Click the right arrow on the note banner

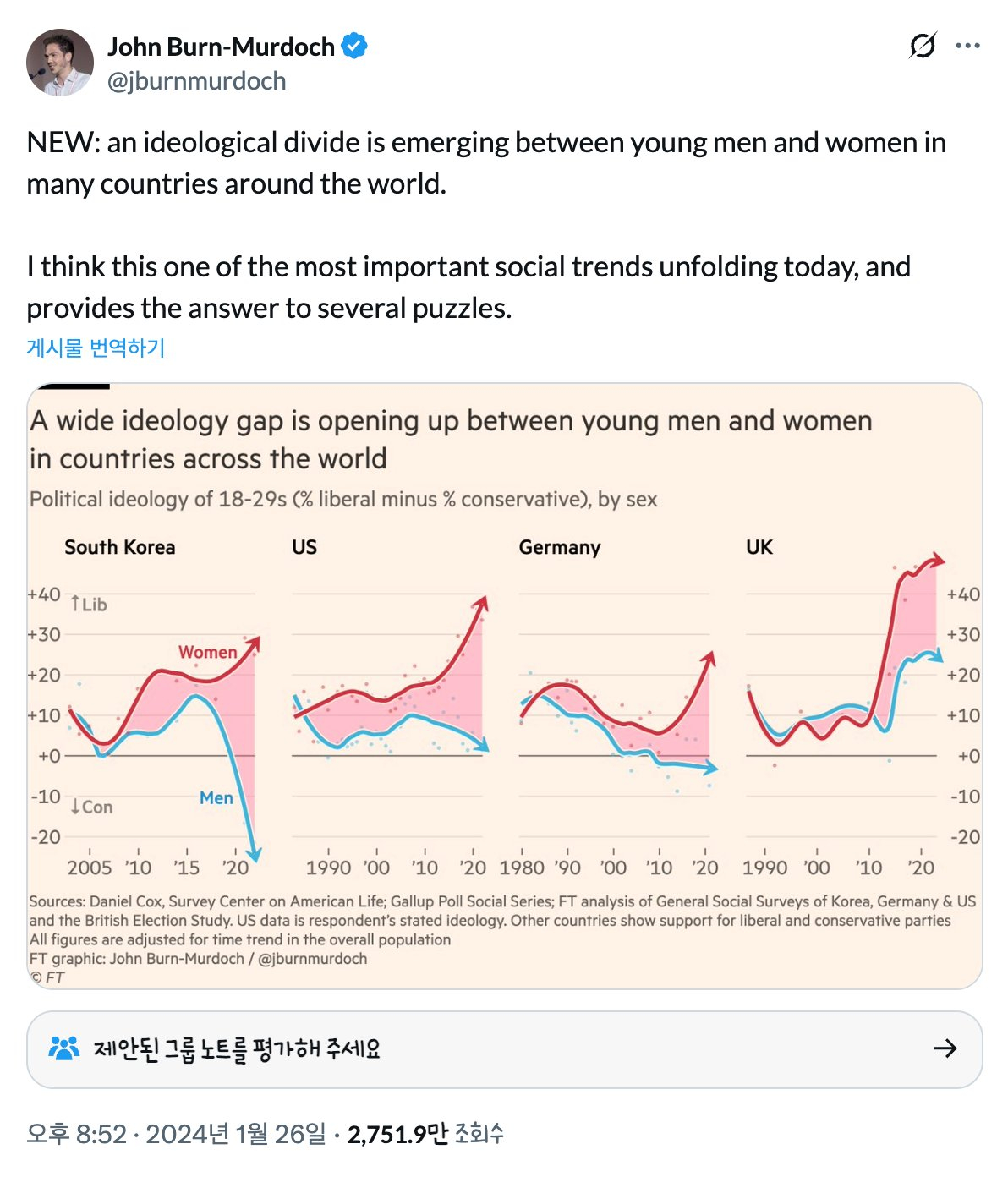(945, 1048)
